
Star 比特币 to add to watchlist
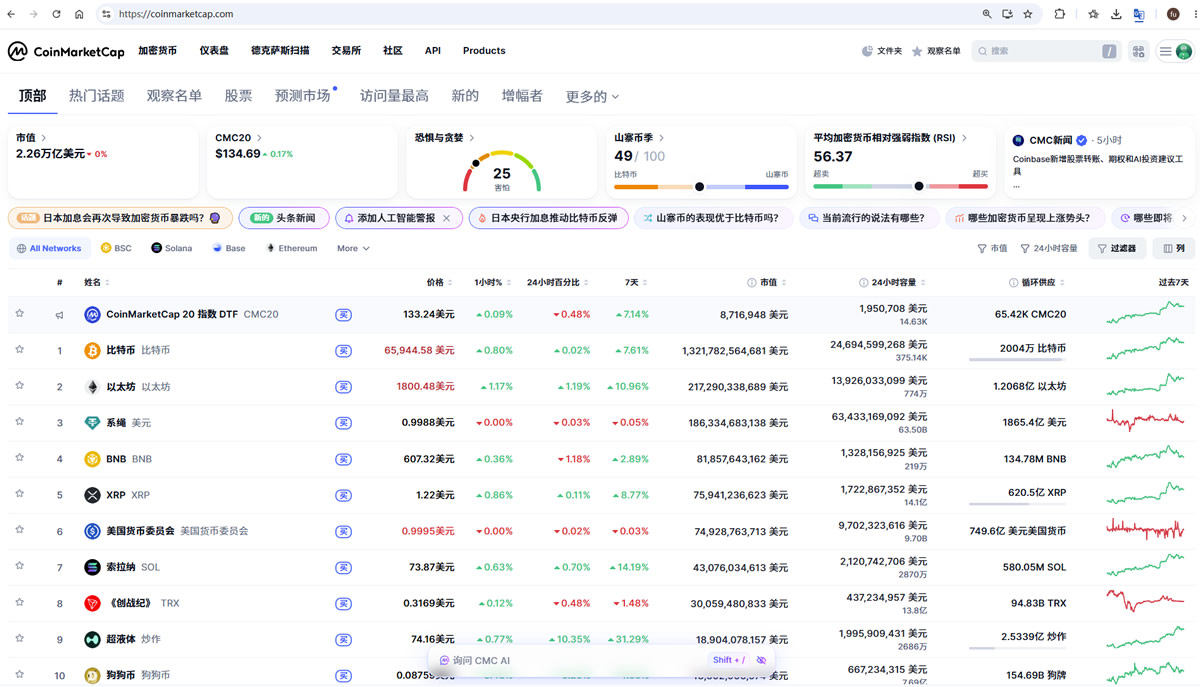(19, 350)
